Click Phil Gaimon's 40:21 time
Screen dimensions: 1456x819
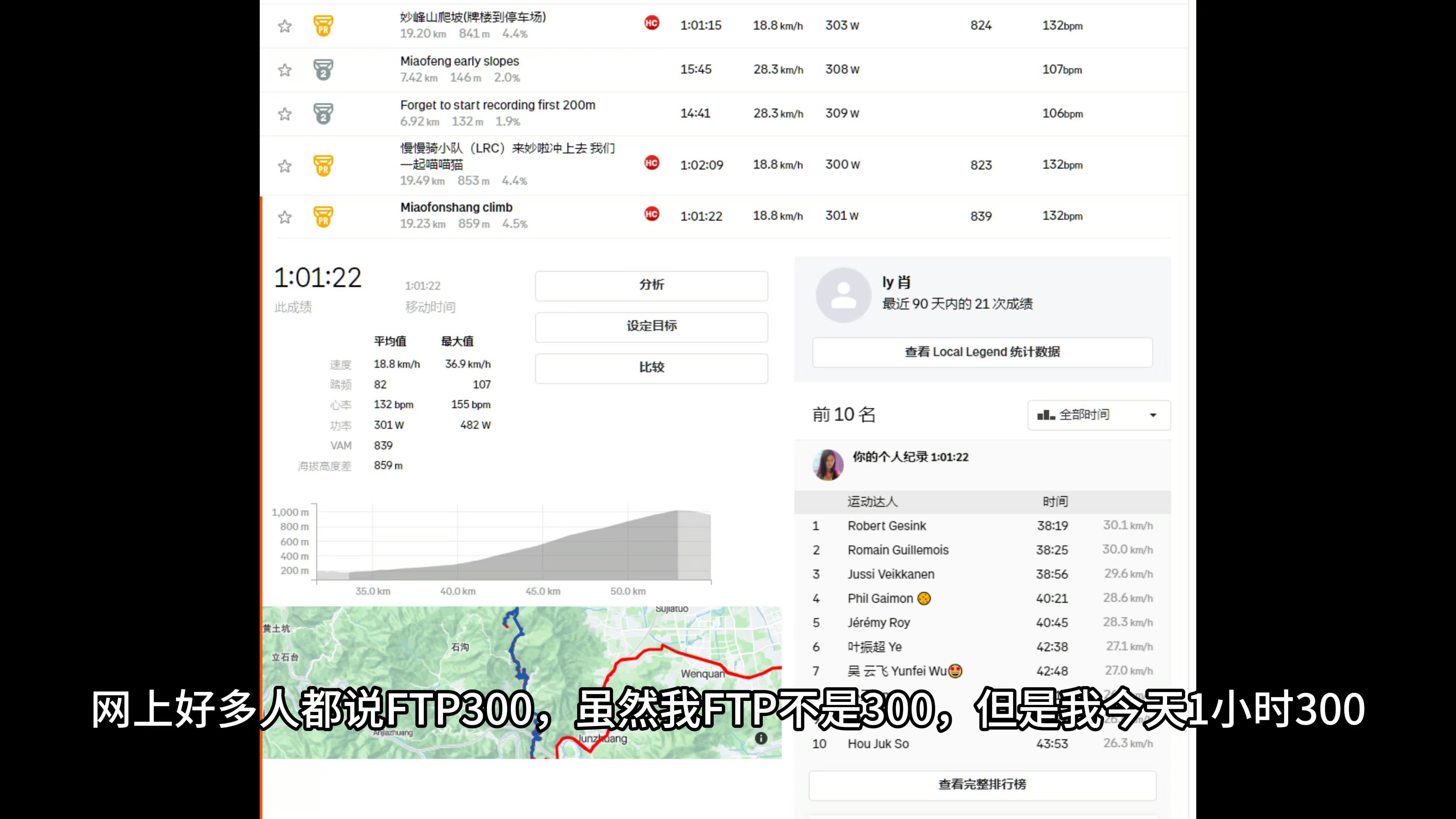(1051, 599)
